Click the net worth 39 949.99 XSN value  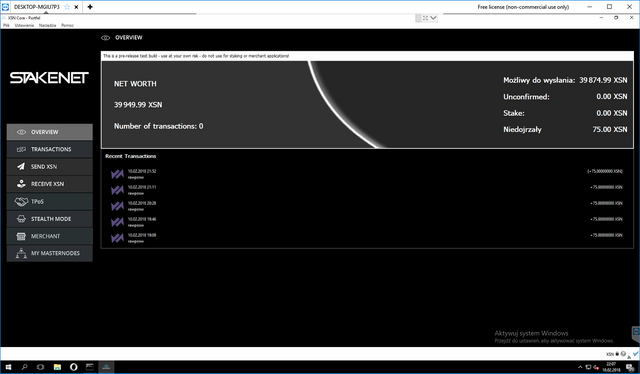[x=138, y=105]
